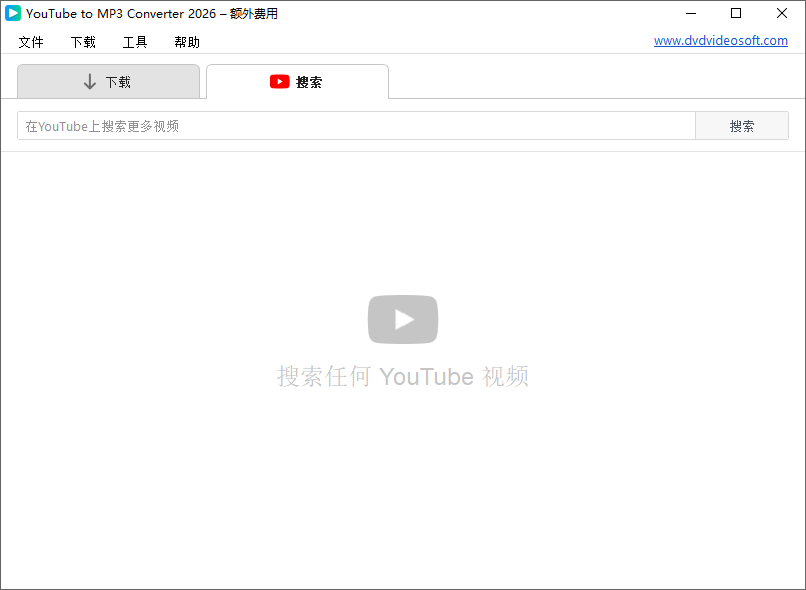Image resolution: width=806 pixels, height=590 pixels.
Task: Switch to the 下载 tab
Action: click(x=108, y=82)
